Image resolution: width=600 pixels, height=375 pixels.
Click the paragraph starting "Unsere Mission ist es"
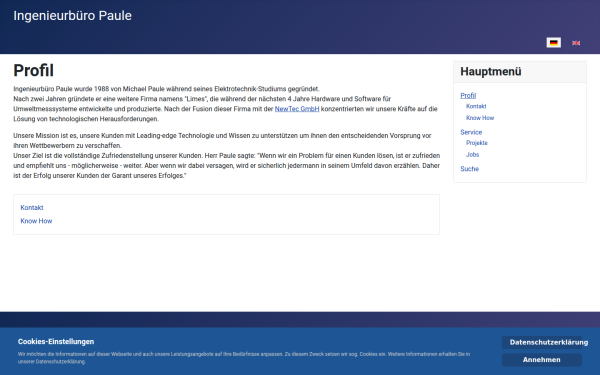pyautogui.click(x=227, y=155)
